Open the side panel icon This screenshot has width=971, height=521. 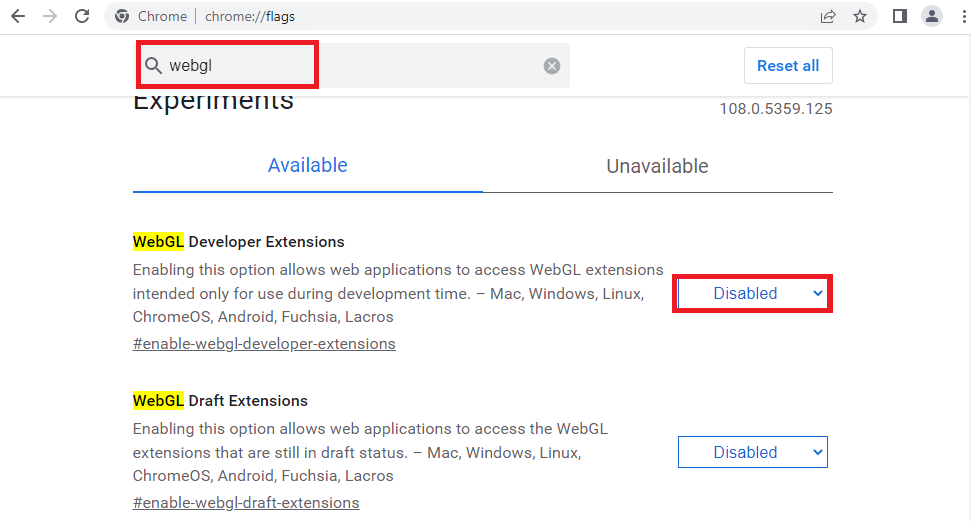(x=900, y=16)
